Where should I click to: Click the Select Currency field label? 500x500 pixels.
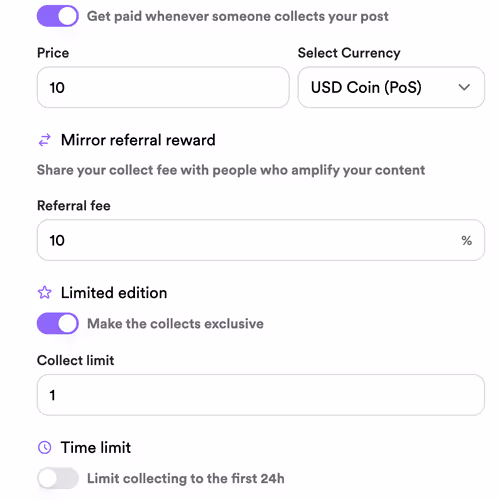(349, 53)
